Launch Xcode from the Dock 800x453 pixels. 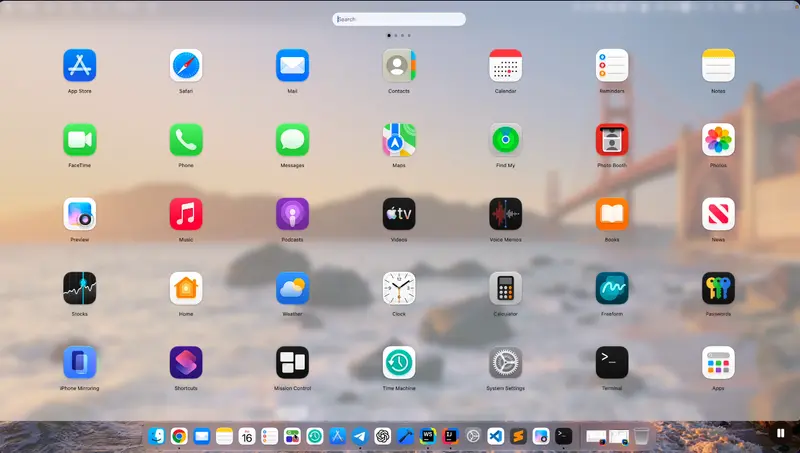(x=405, y=436)
